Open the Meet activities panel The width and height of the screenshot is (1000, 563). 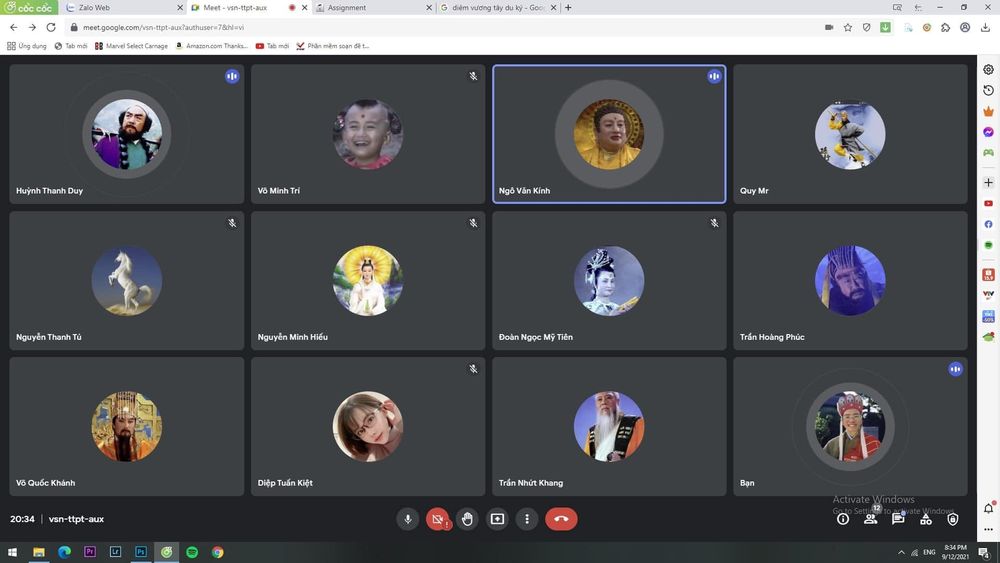pos(925,520)
